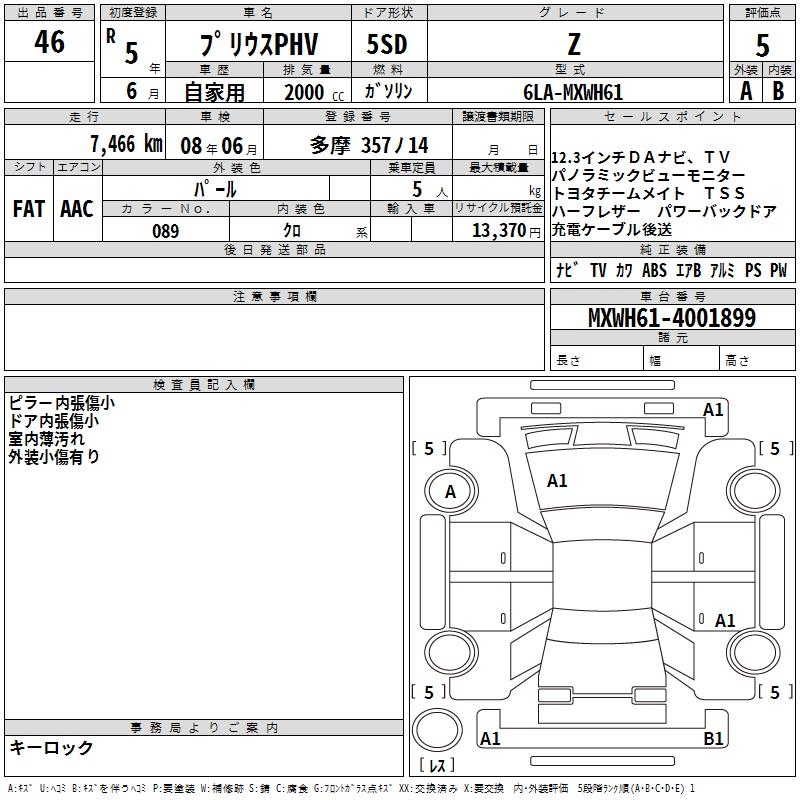Select interior color "クロ"
The width and height of the screenshot is (800, 800).
click(x=292, y=231)
